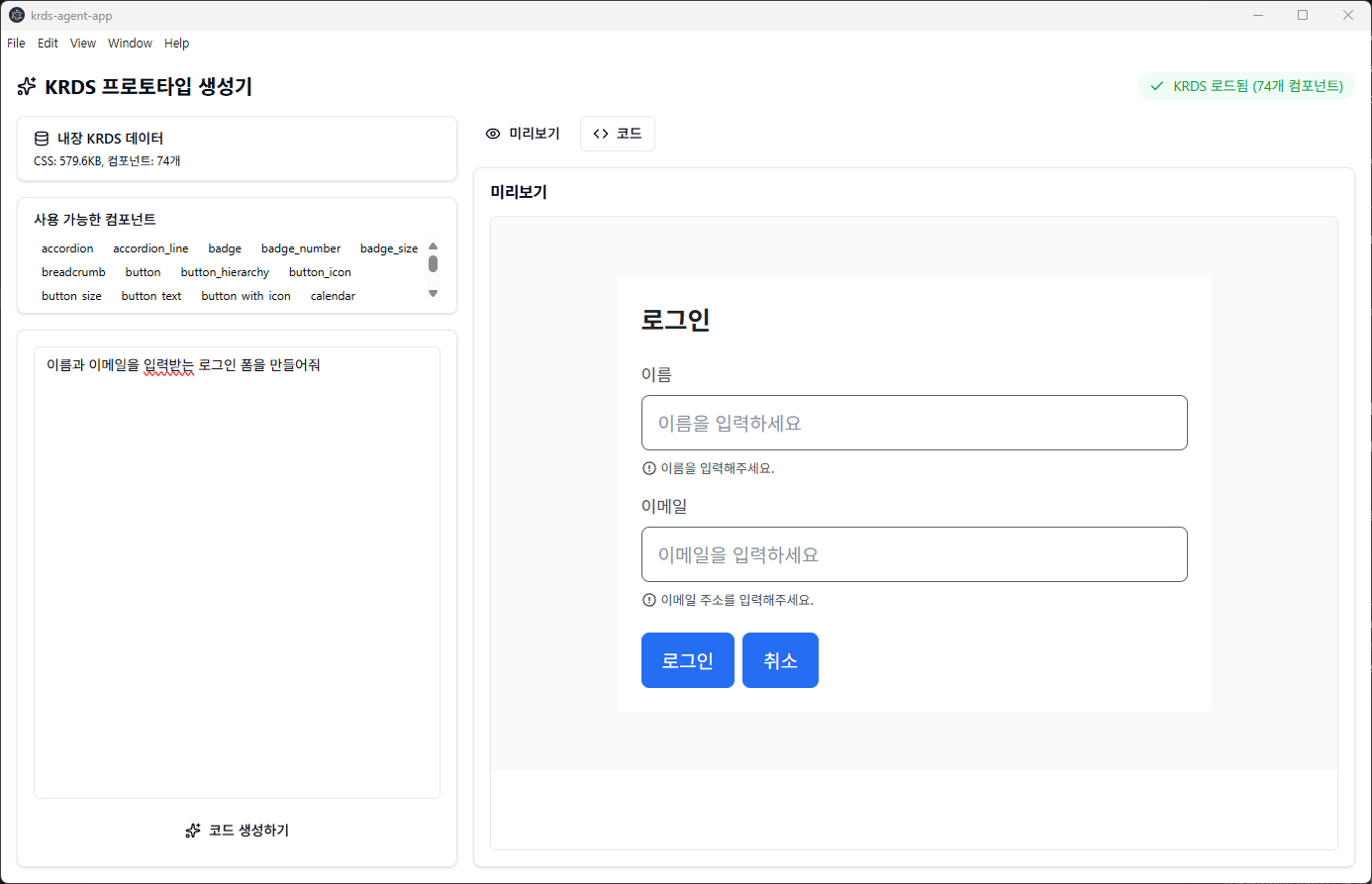Click the eye icon on 미리보기 tab
The height and width of the screenshot is (884, 1372).
tap(493, 134)
